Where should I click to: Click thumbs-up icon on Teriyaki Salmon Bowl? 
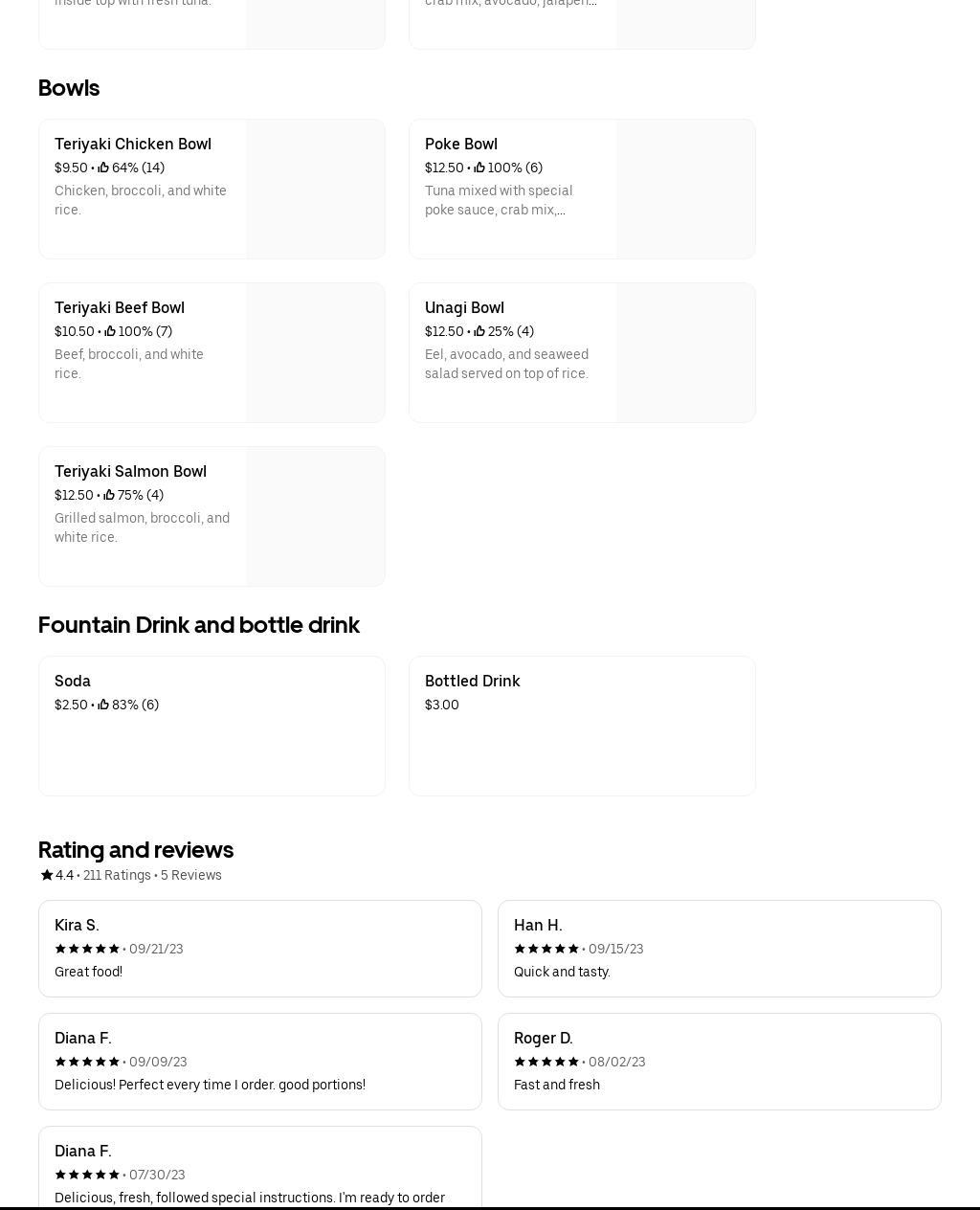tap(109, 495)
